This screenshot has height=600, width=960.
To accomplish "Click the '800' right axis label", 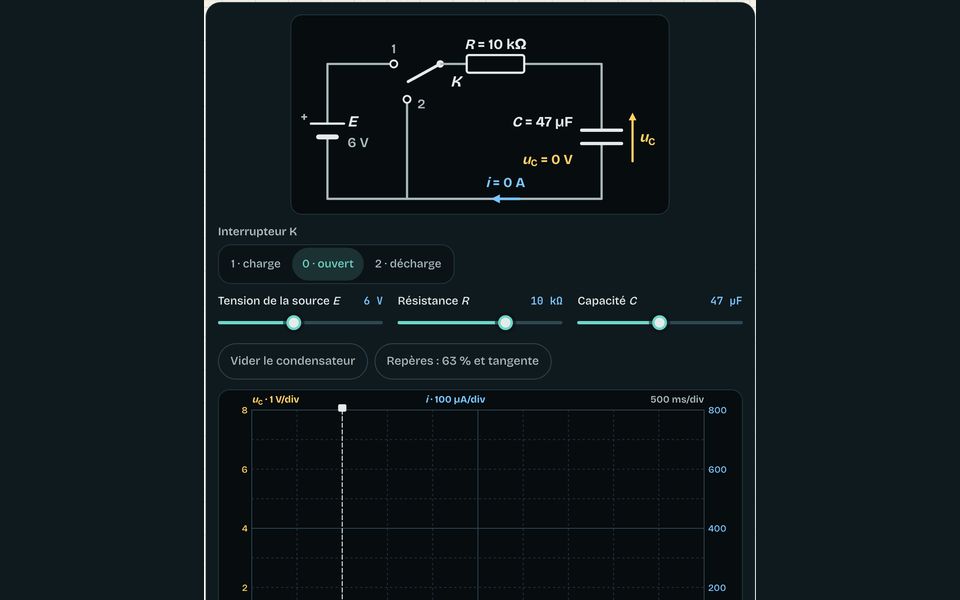I will pos(718,410).
